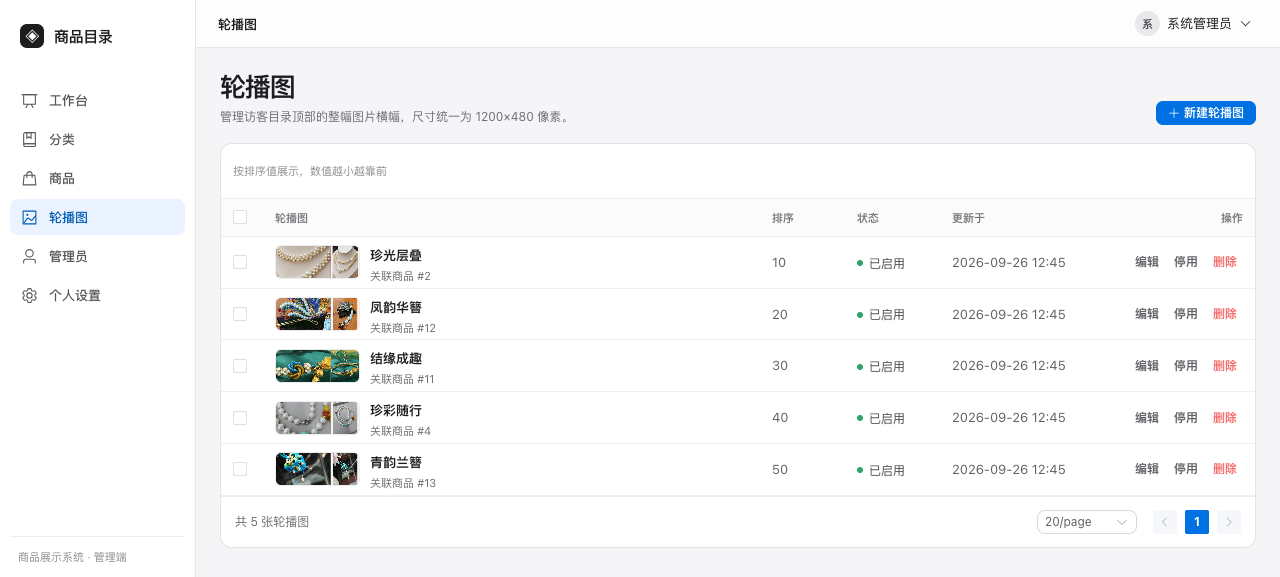
Task: Click the 商品 shopping bag icon
Action: pyautogui.click(x=30, y=179)
